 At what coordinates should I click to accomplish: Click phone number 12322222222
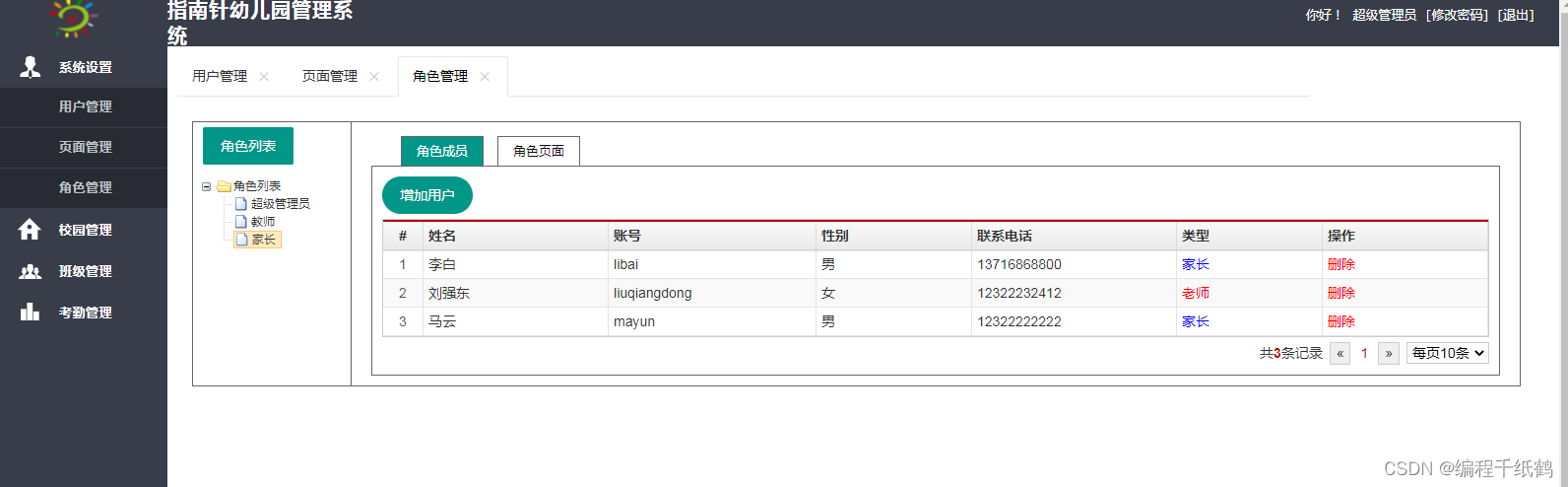pyautogui.click(x=1019, y=321)
